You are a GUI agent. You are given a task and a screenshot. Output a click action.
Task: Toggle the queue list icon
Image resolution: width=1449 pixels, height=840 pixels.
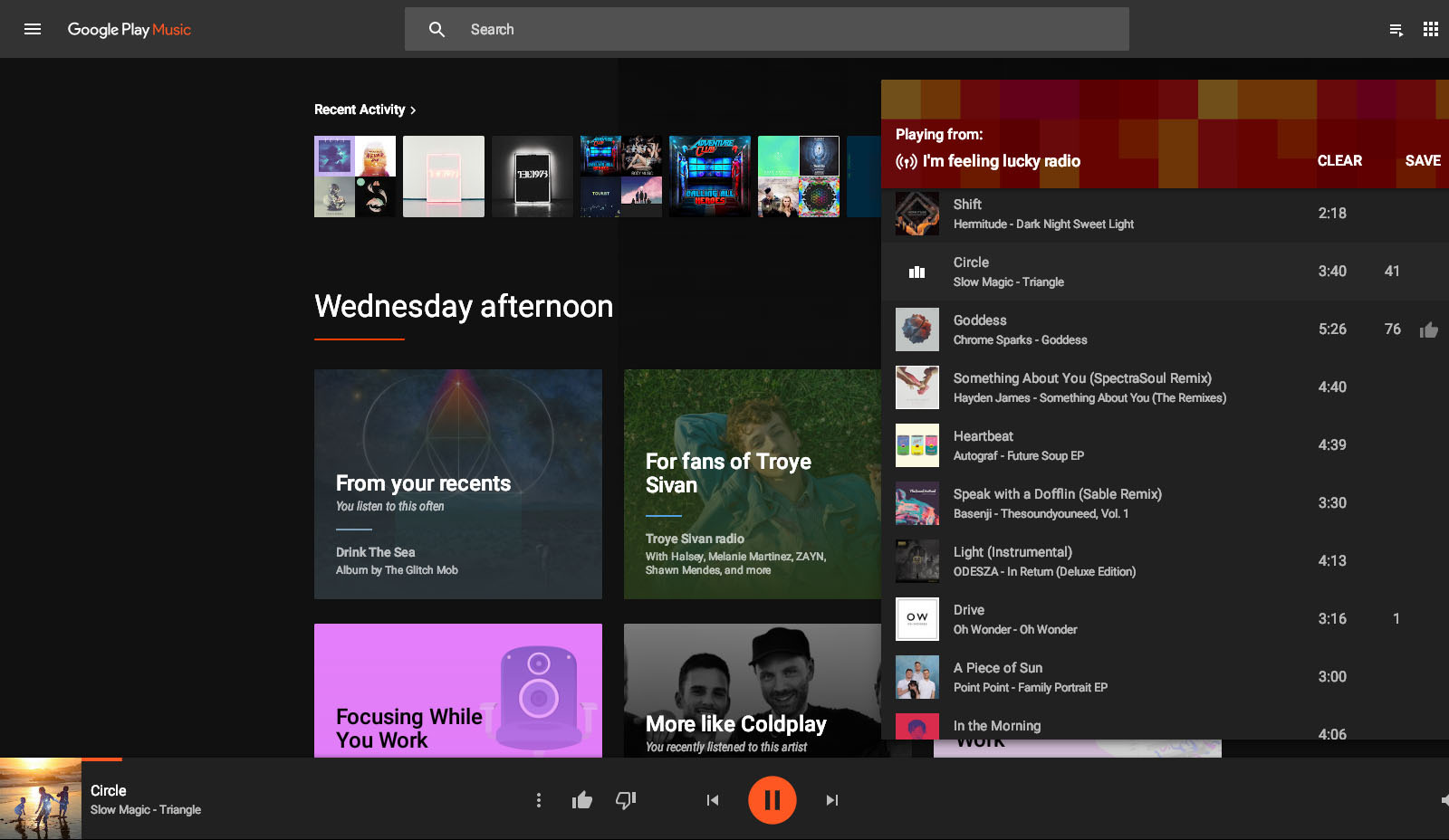pos(1396,30)
